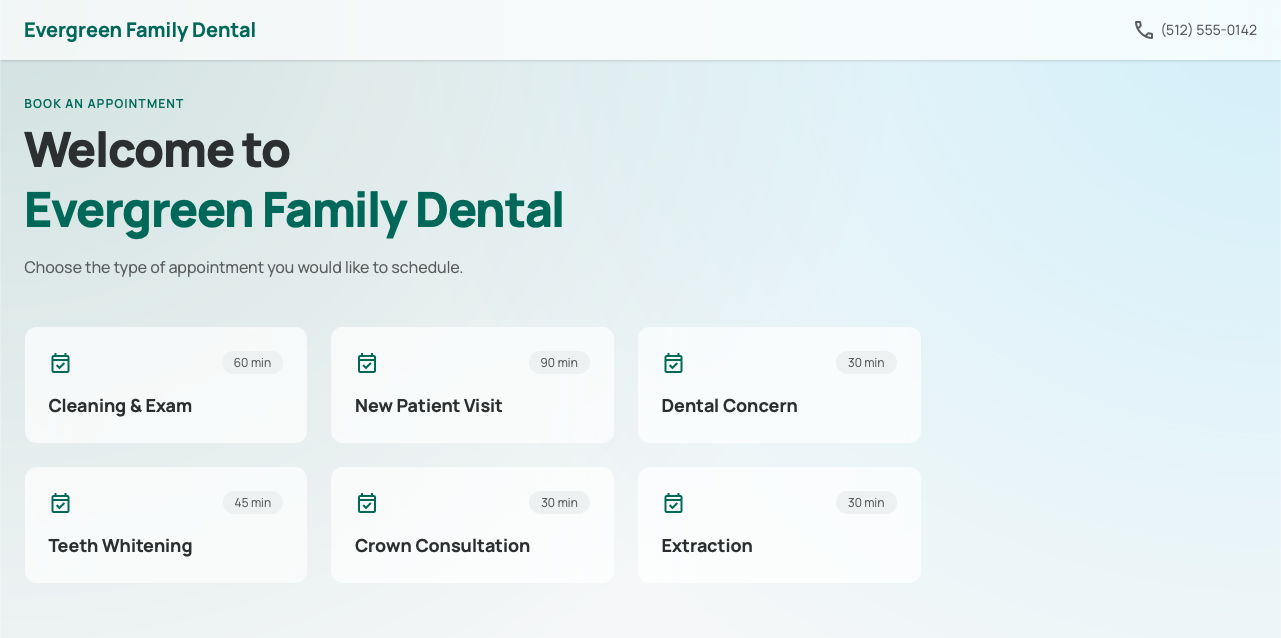Select the Crown Consultation appointment title
This screenshot has width=1281, height=638.
coord(442,546)
